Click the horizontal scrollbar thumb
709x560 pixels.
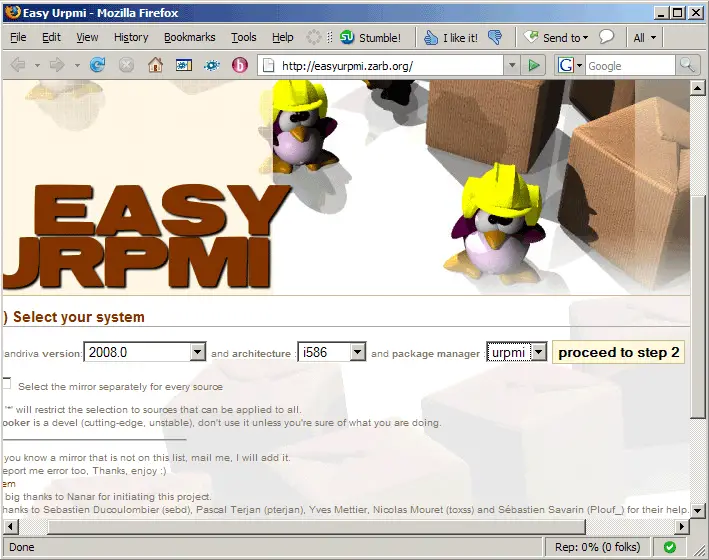click(316, 527)
